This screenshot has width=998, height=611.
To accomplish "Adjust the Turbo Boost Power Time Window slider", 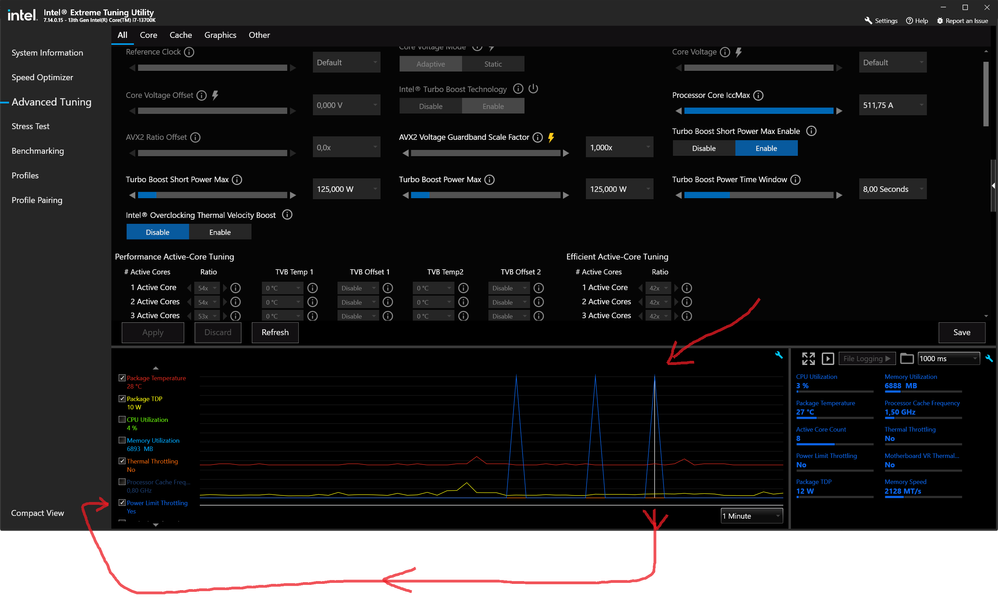I will [x=759, y=195].
